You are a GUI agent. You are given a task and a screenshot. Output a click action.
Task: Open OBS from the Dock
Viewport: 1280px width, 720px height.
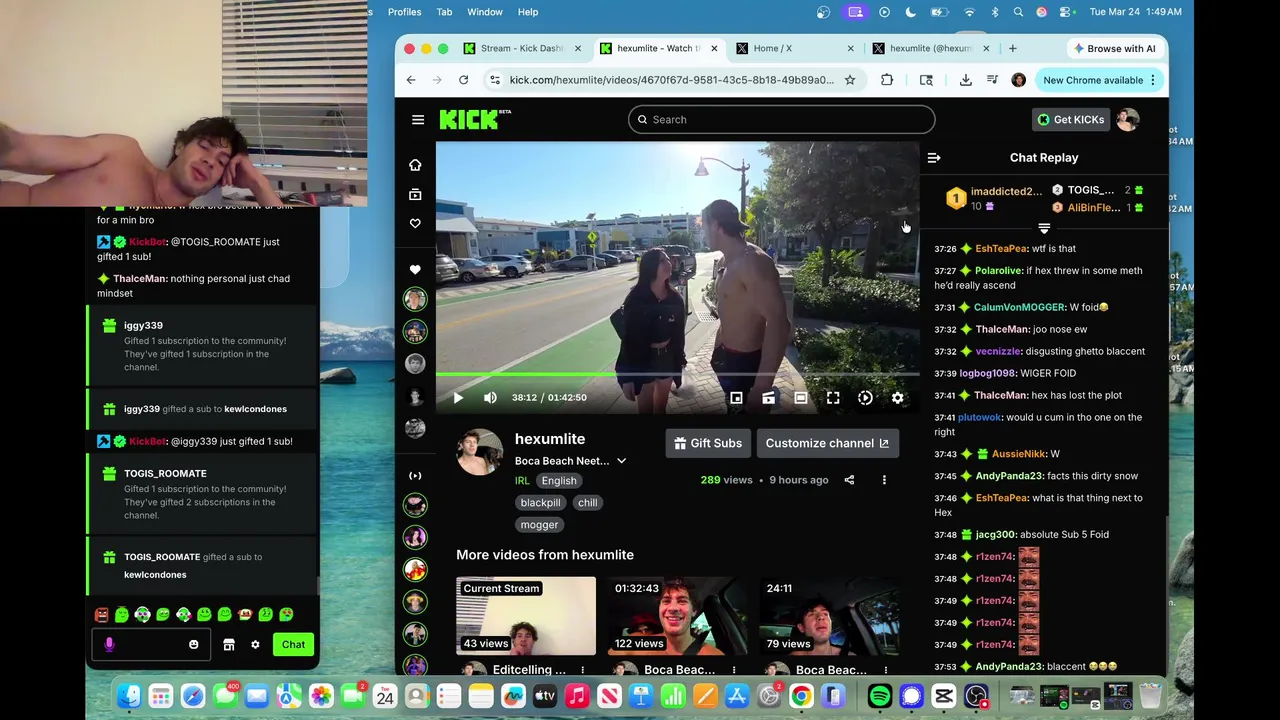click(x=976, y=696)
